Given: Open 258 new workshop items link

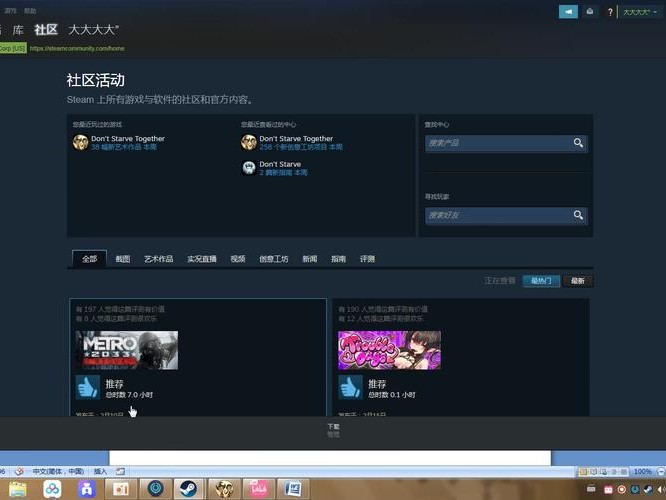Looking at the screenshot, I should [301, 147].
